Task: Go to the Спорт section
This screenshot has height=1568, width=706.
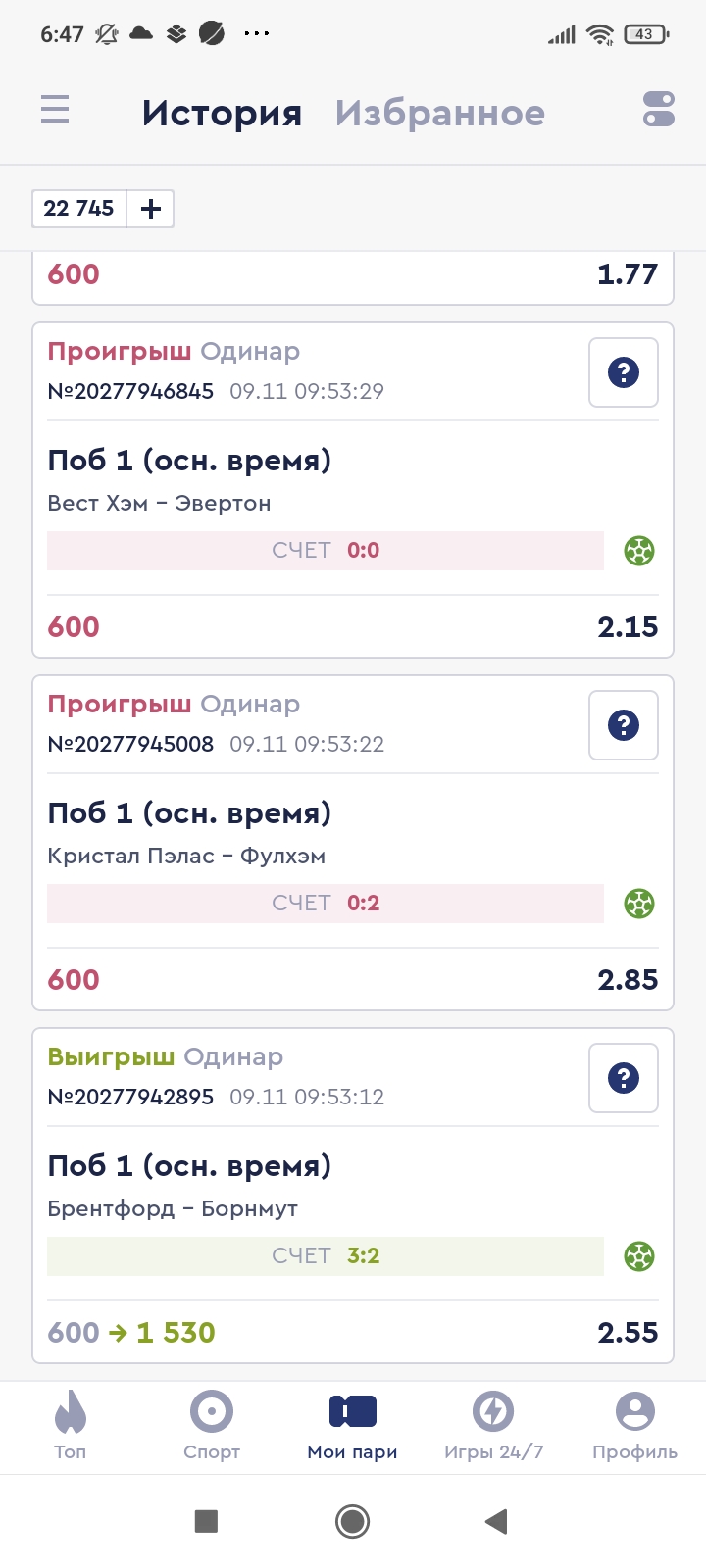Action: point(212,1426)
